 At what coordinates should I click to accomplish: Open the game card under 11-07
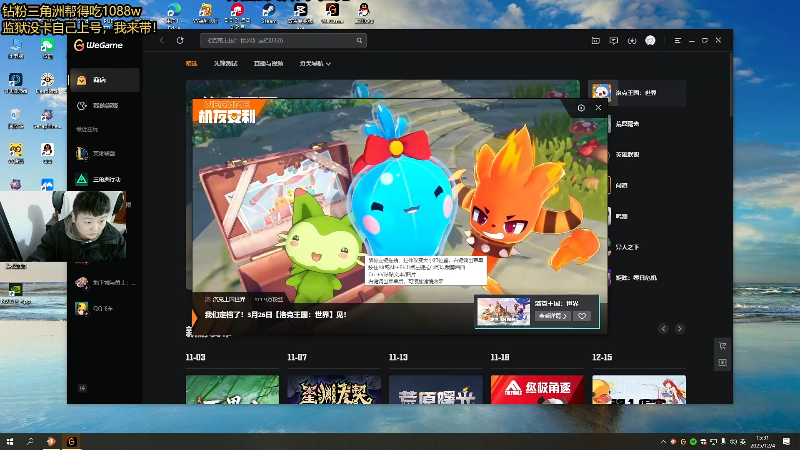point(334,390)
